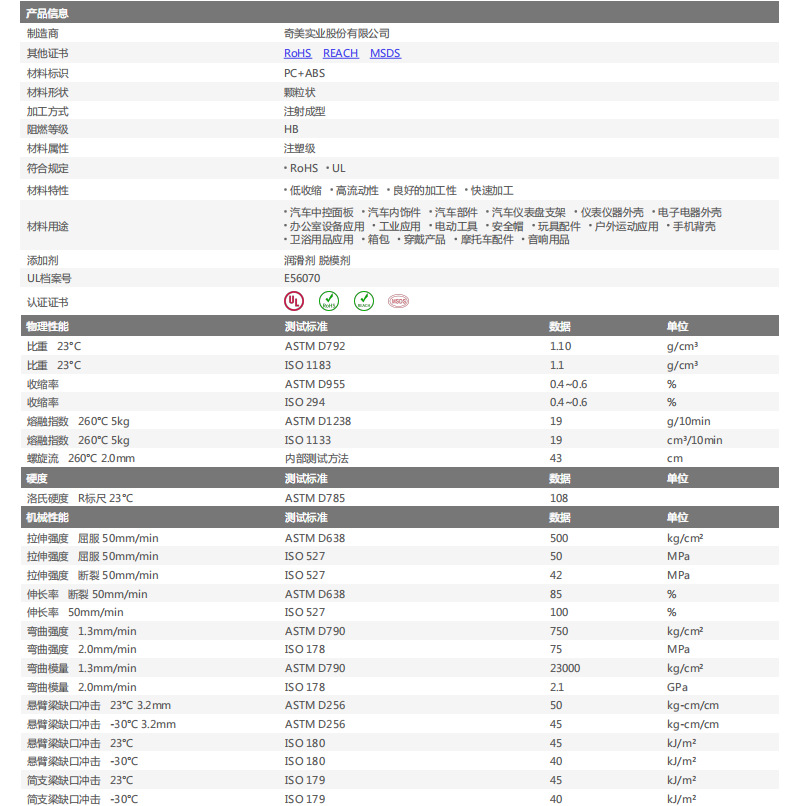Image resolution: width=799 pixels, height=806 pixels.
Task: Select the 弯曲强度 2.0mm/min row label
Action: click(82, 650)
